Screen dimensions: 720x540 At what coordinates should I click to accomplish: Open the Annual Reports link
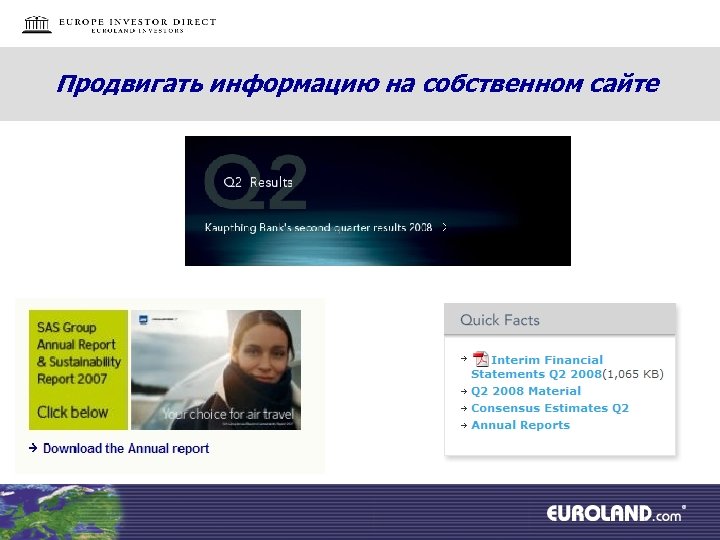[520, 425]
